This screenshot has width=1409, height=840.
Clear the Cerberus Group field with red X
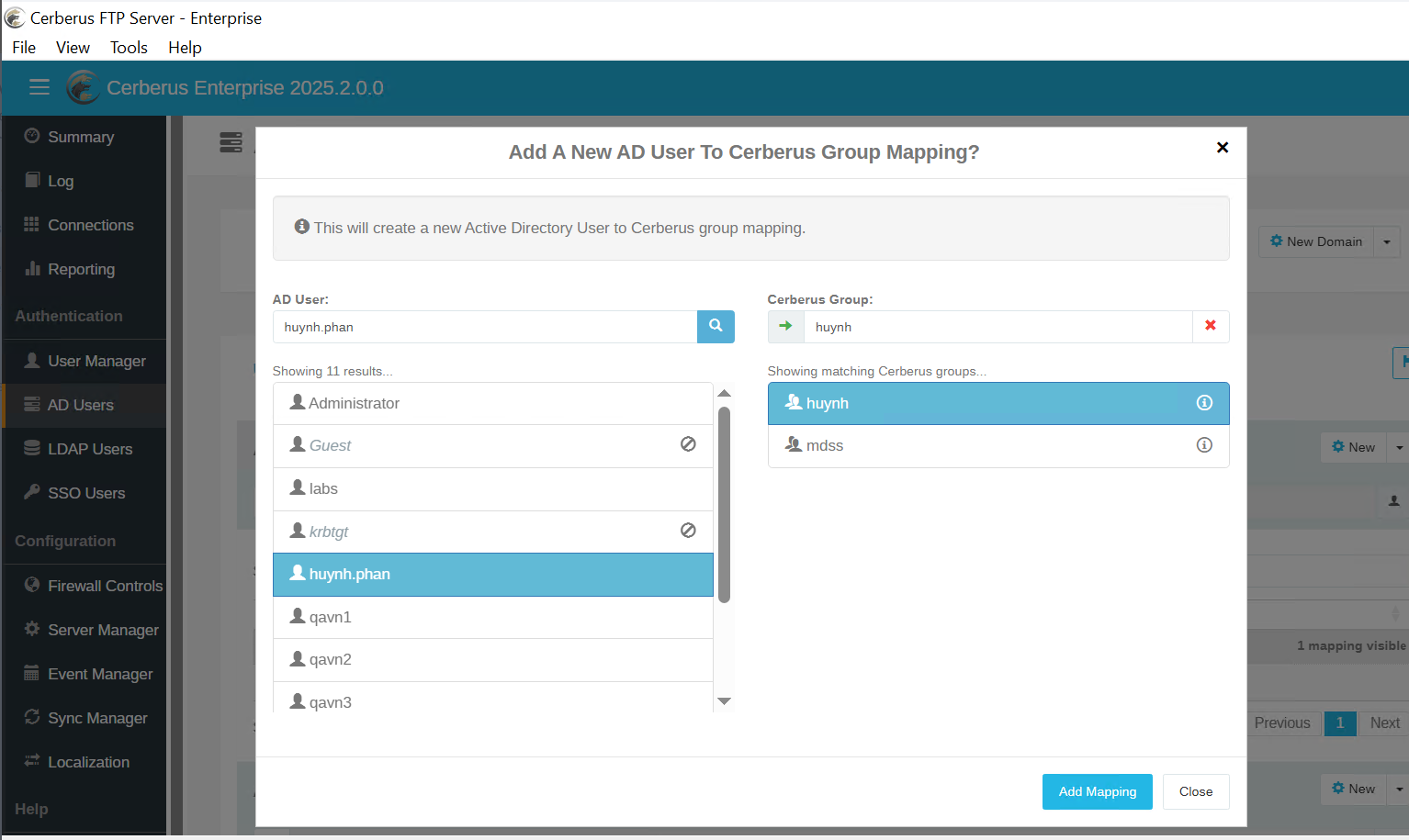(1211, 326)
